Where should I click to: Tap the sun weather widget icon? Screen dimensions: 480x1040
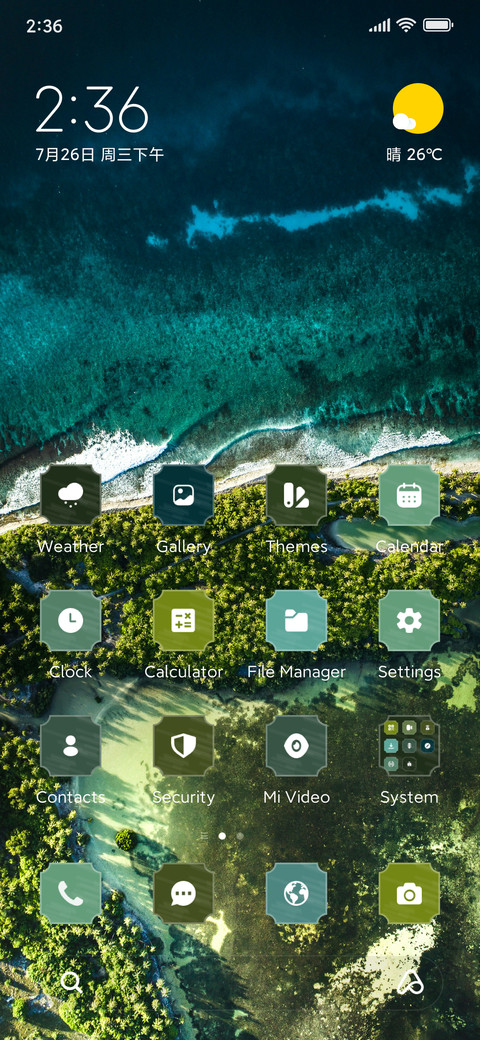(417, 109)
